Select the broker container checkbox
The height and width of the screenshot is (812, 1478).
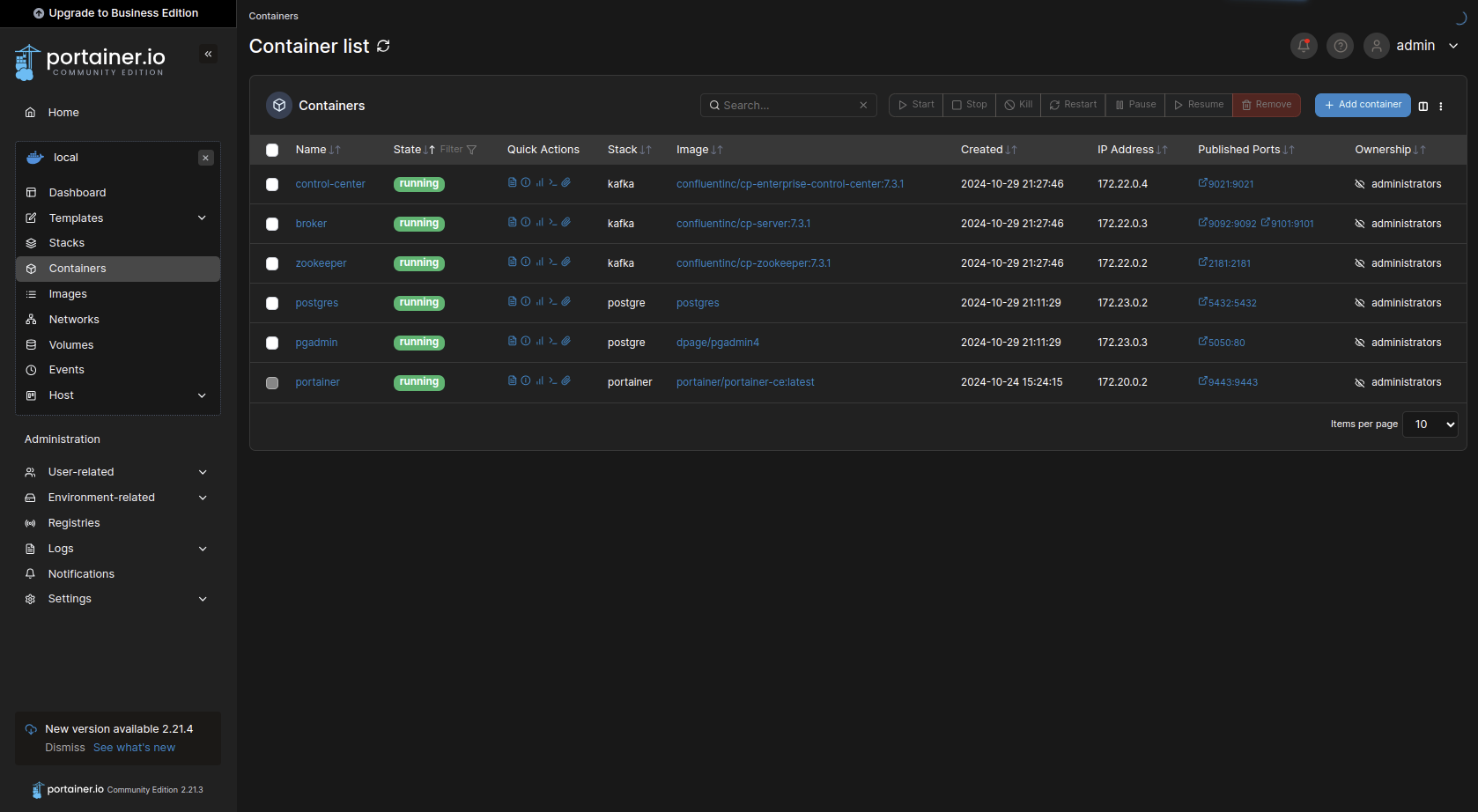(272, 224)
